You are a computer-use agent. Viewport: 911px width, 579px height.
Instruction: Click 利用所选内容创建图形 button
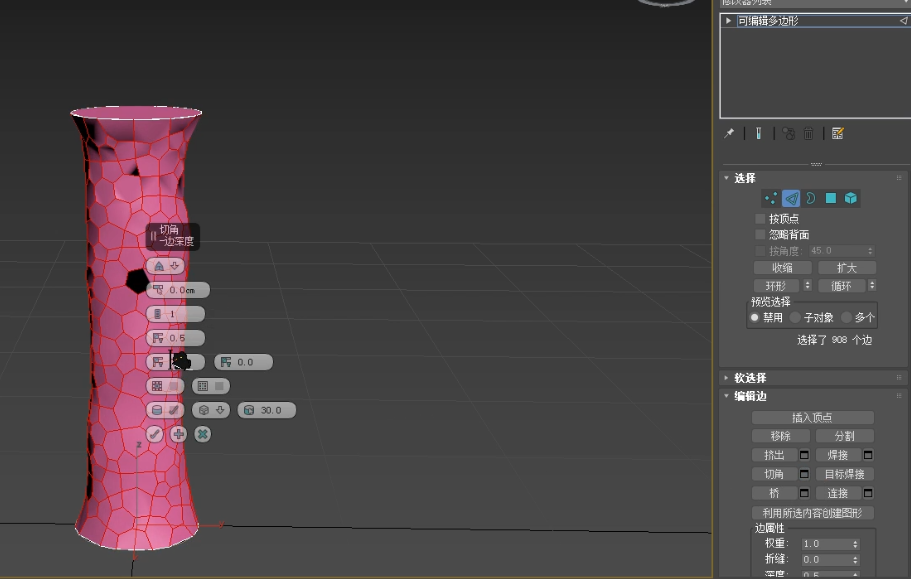(x=812, y=513)
